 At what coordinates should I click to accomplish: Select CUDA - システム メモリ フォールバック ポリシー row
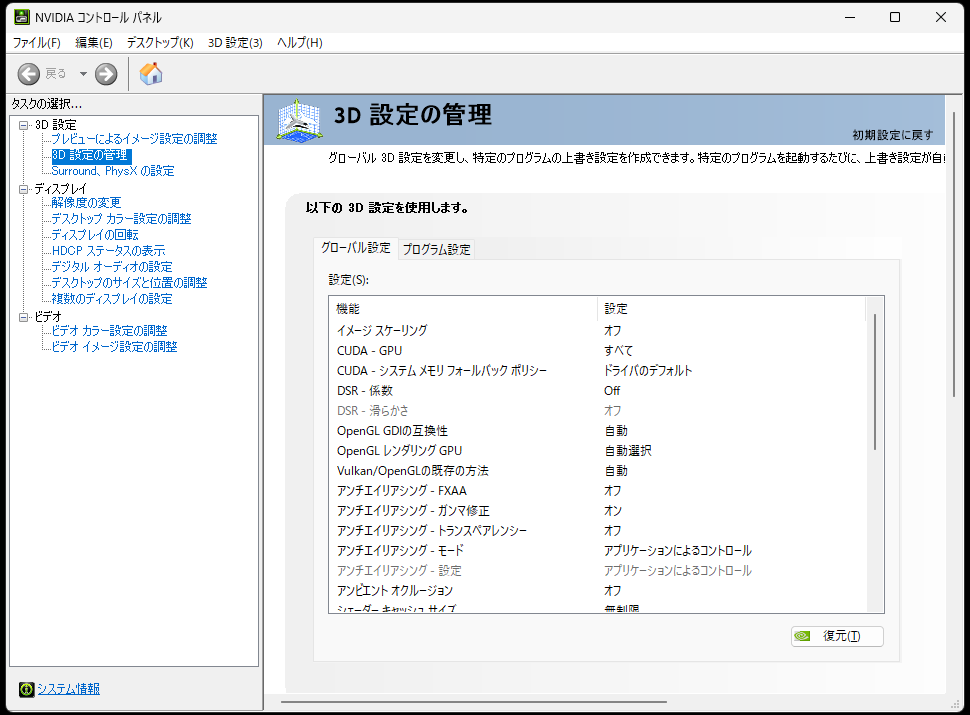coord(597,370)
